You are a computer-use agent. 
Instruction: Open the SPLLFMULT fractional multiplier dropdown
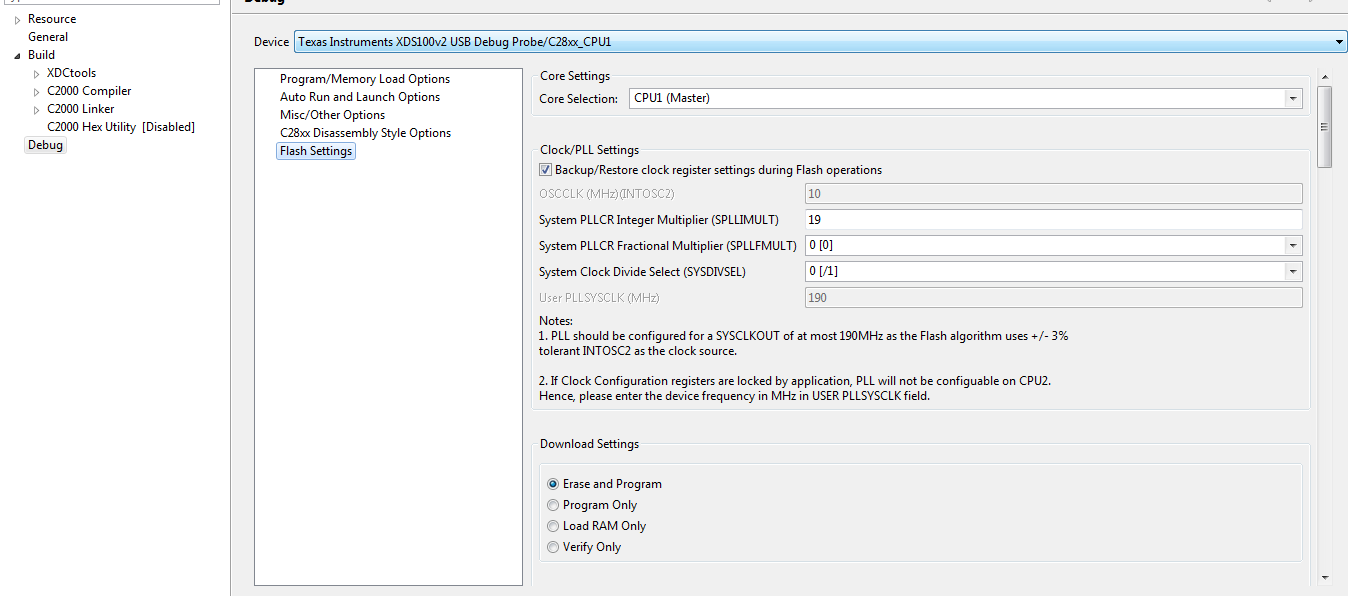click(x=1294, y=246)
